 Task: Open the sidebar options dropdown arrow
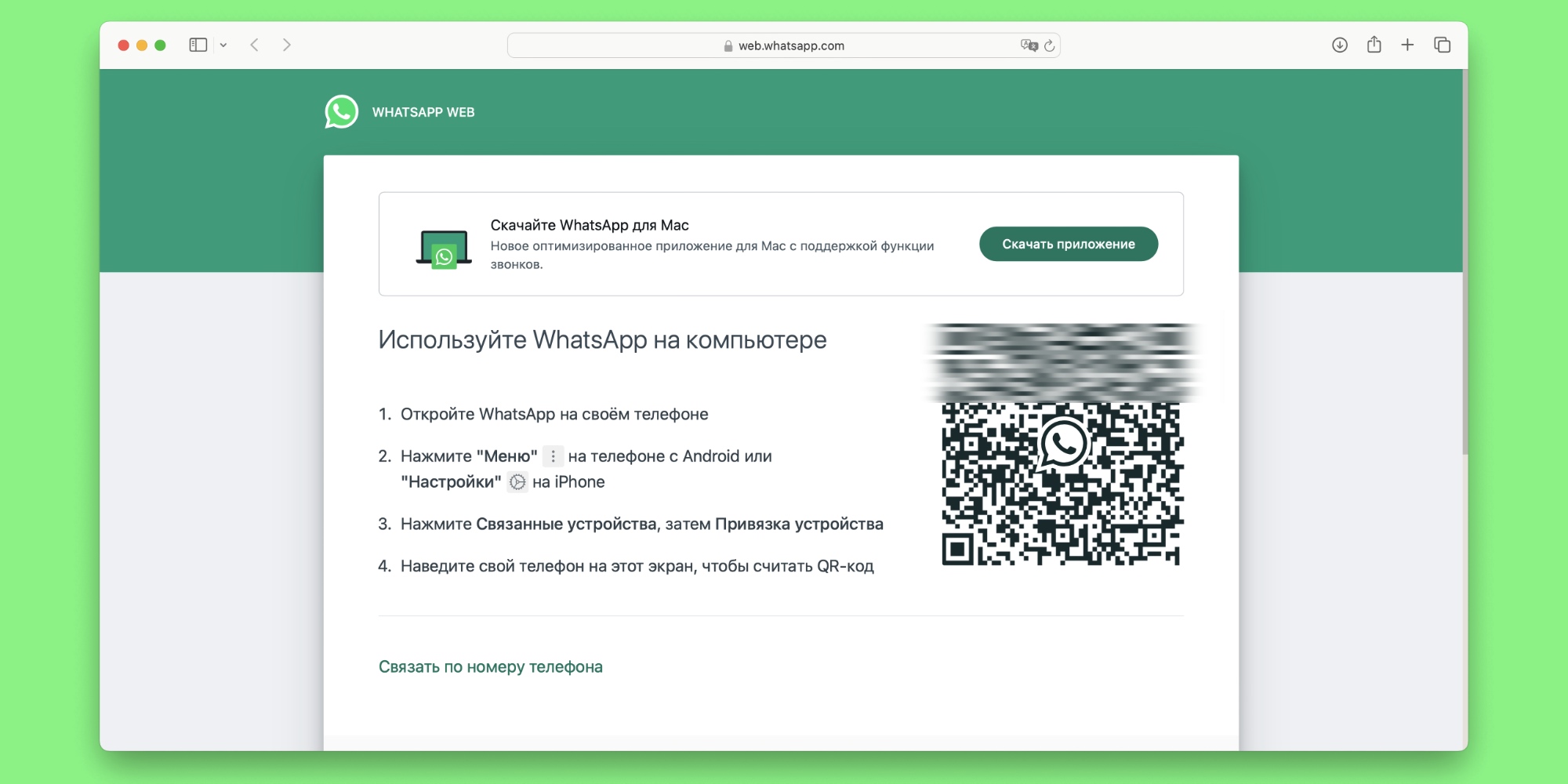click(223, 45)
